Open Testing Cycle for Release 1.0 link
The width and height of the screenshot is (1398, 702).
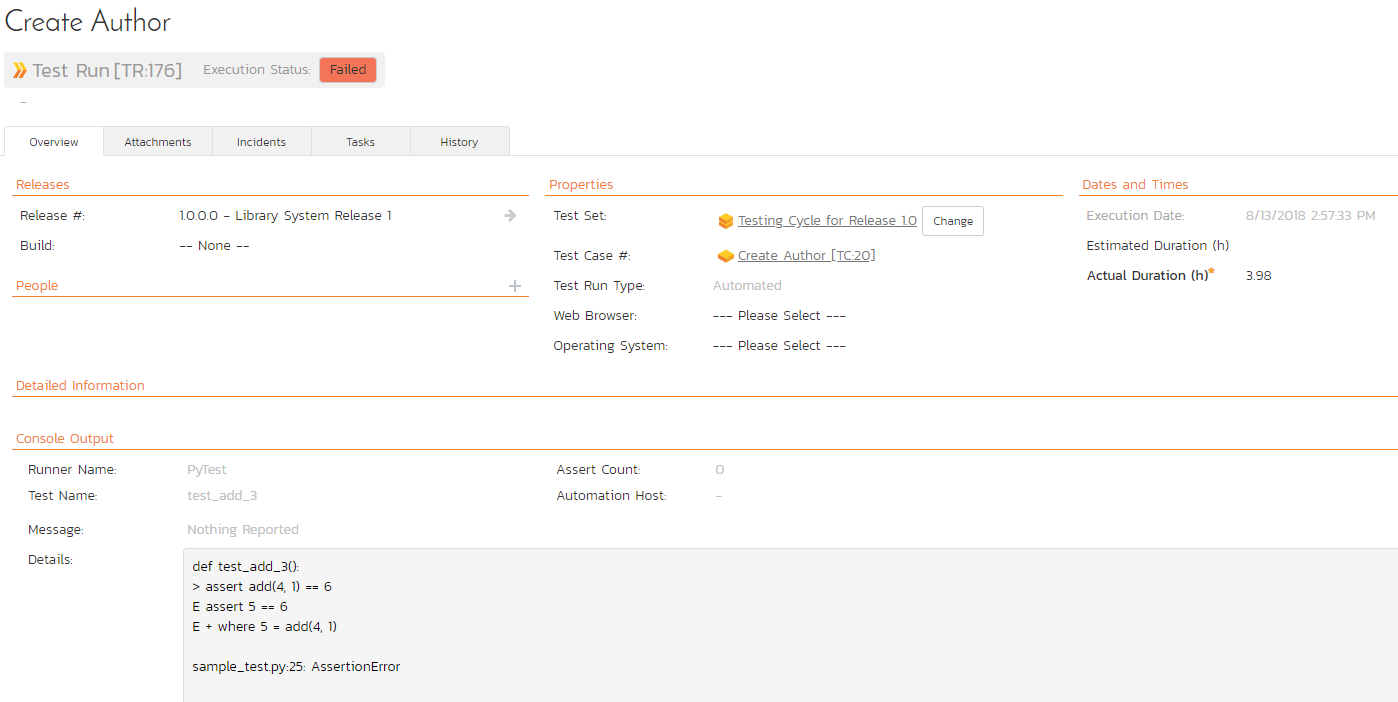click(827, 221)
